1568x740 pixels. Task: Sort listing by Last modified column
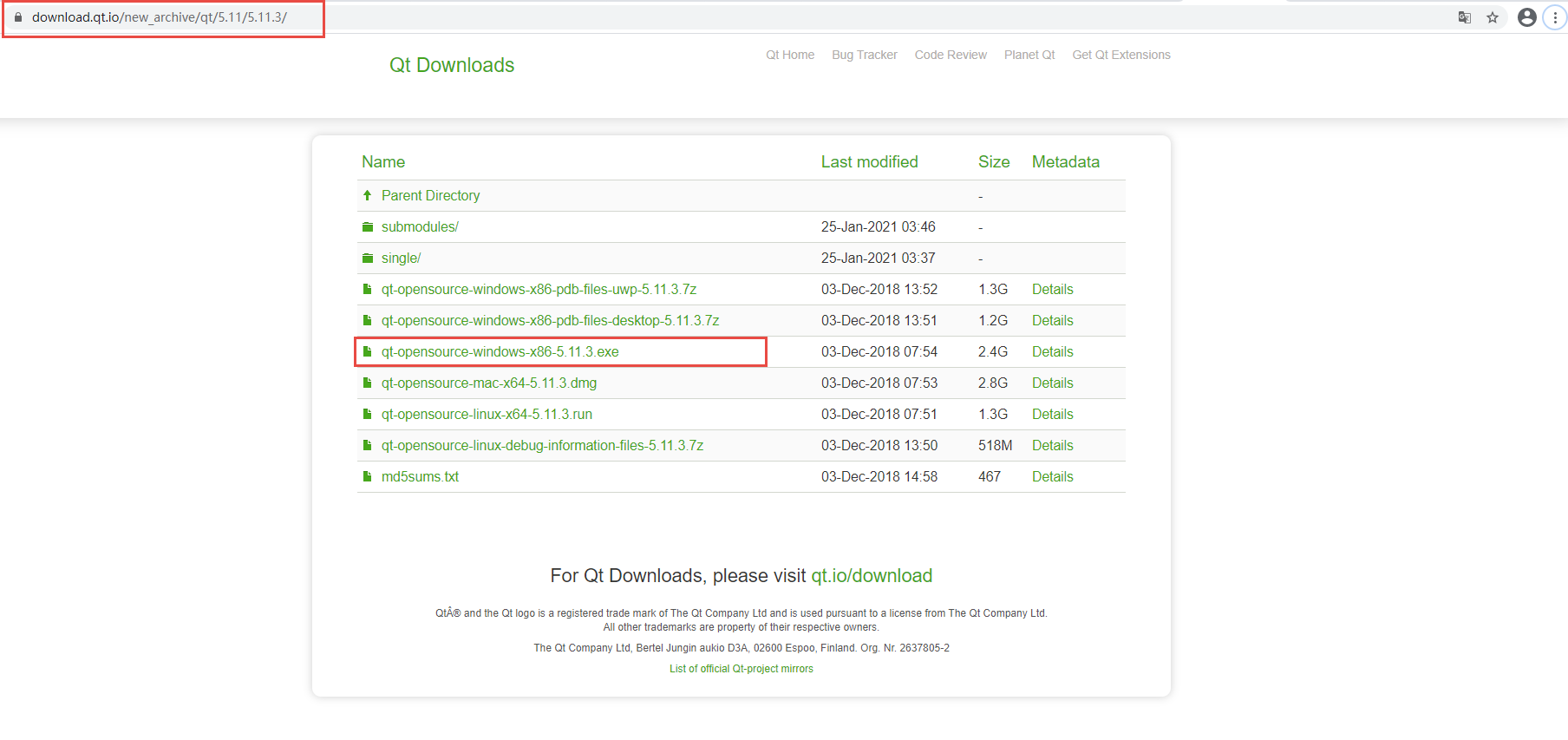870,162
